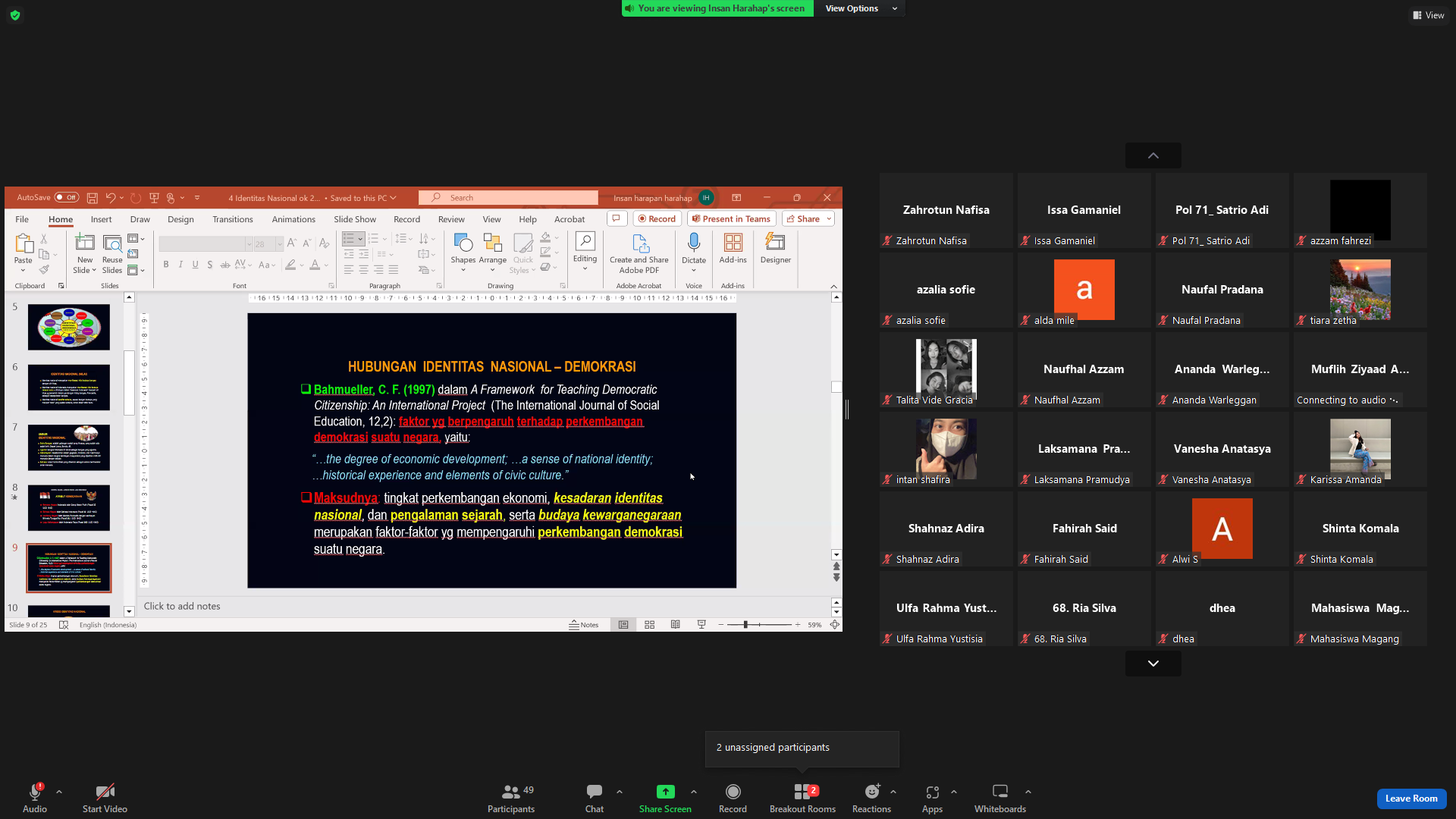Click the Zoom encryption shield icon

[15, 15]
